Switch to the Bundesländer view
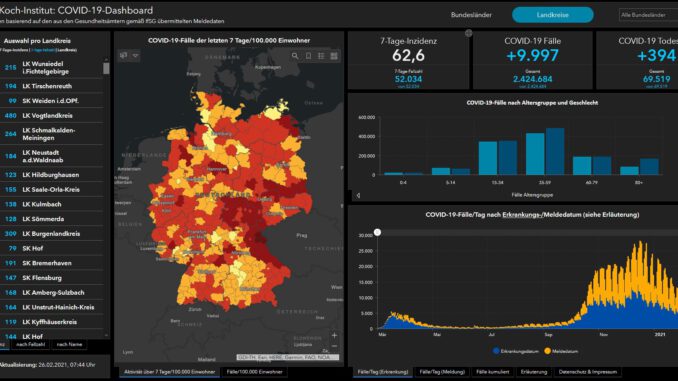 (x=471, y=15)
